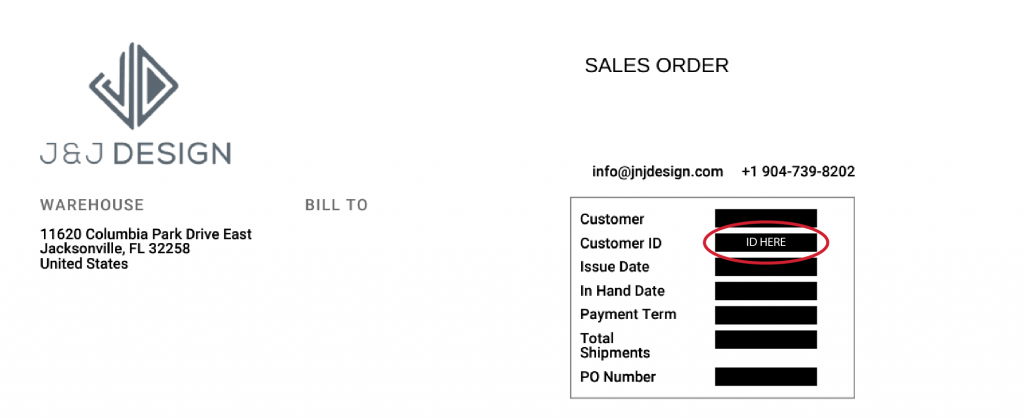This screenshot has width=1024, height=418.
Task: Click the SALES ORDER heading
Action: tap(656, 66)
